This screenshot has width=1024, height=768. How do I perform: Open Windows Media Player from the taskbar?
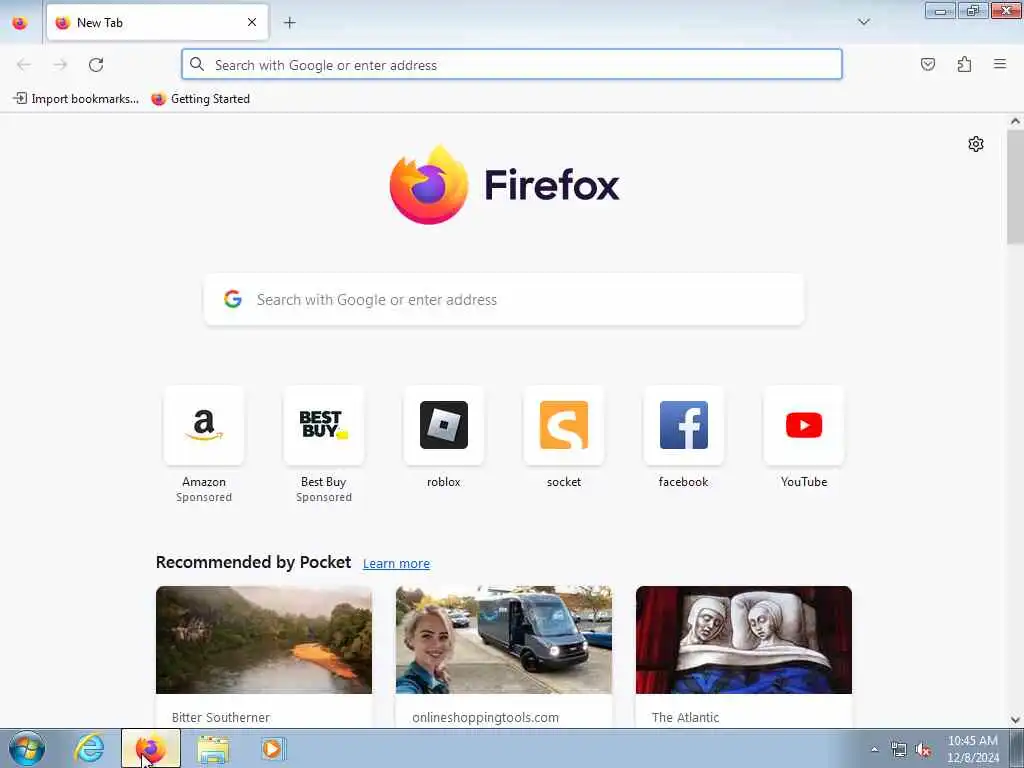[x=272, y=748]
